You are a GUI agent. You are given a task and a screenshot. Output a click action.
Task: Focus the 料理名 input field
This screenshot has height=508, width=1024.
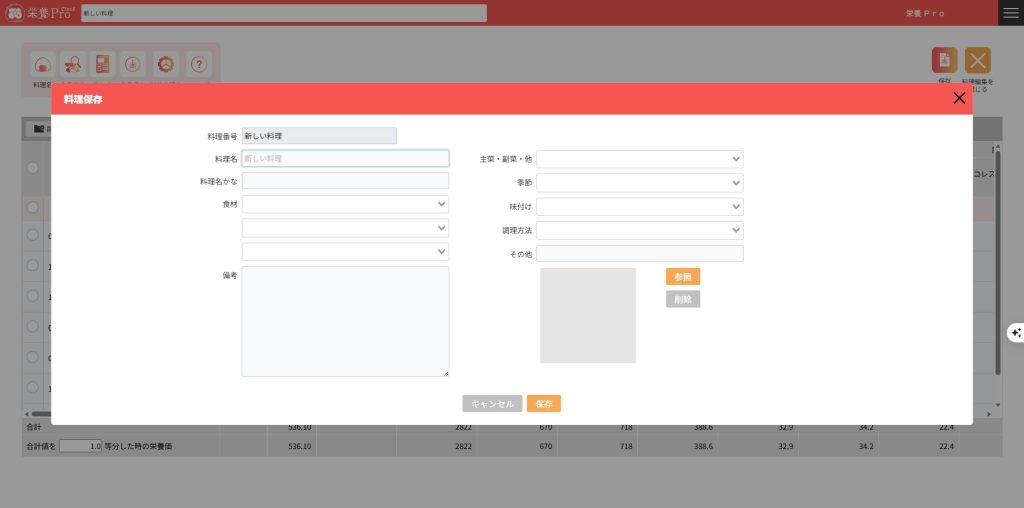tap(345, 159)
